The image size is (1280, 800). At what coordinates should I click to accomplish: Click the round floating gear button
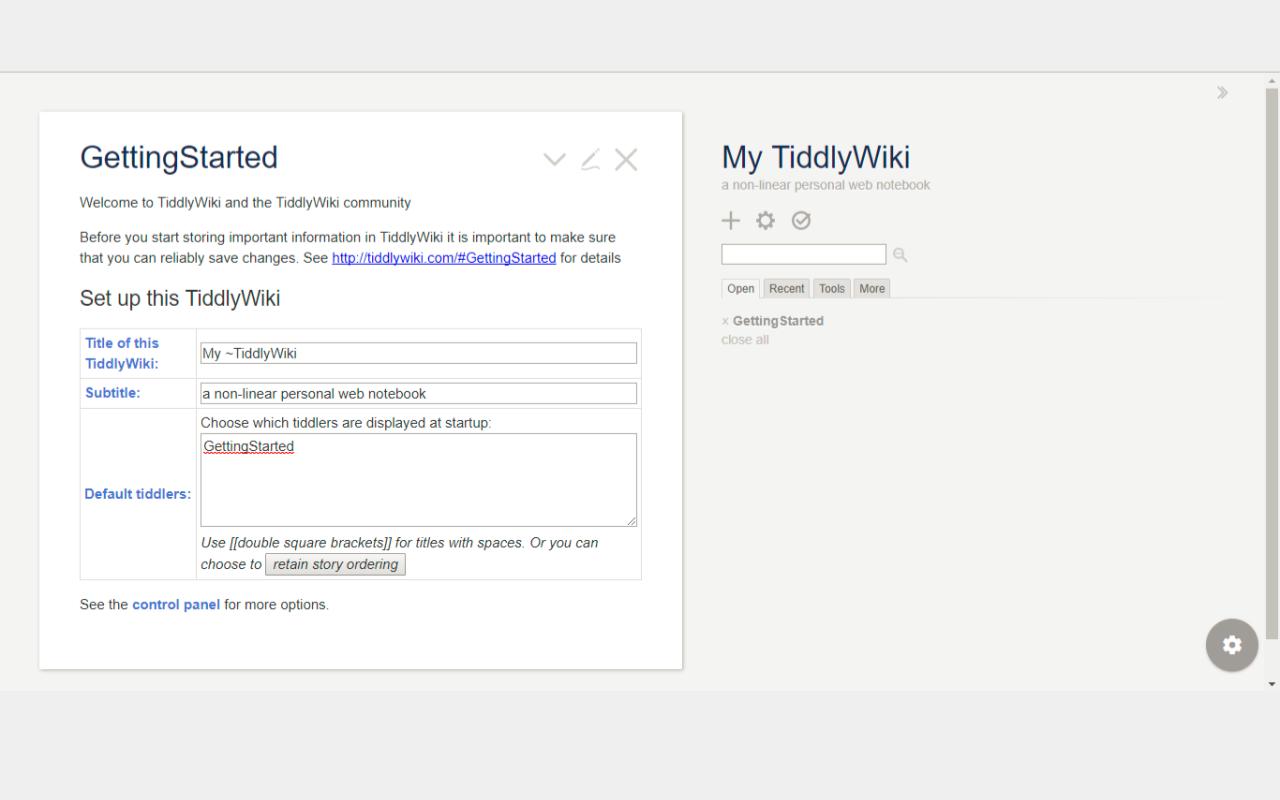coord(1232,645)
